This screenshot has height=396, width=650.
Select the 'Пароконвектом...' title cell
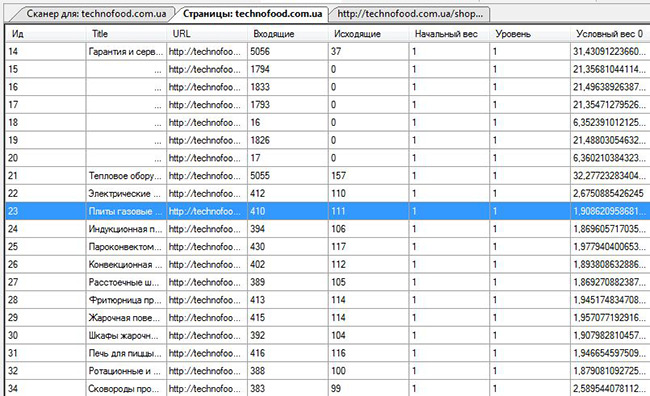tap(126, 247)
